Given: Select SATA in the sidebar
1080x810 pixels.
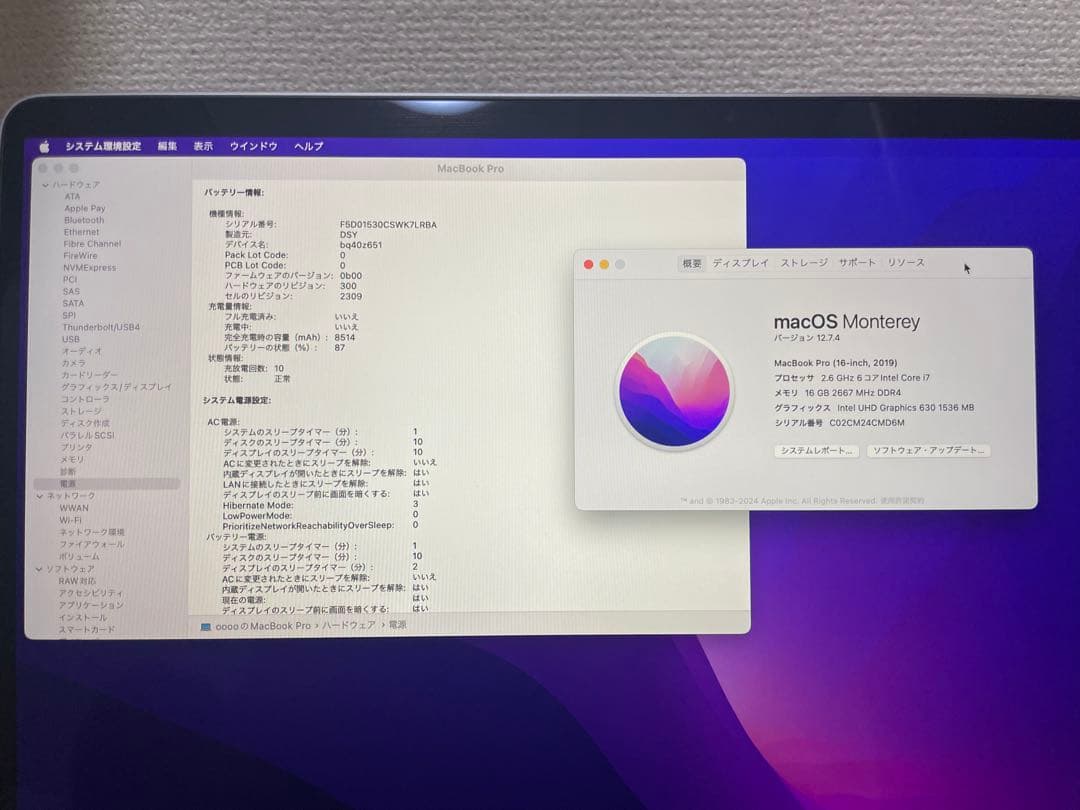Looking at the screenshot, I should pos(73,303).
